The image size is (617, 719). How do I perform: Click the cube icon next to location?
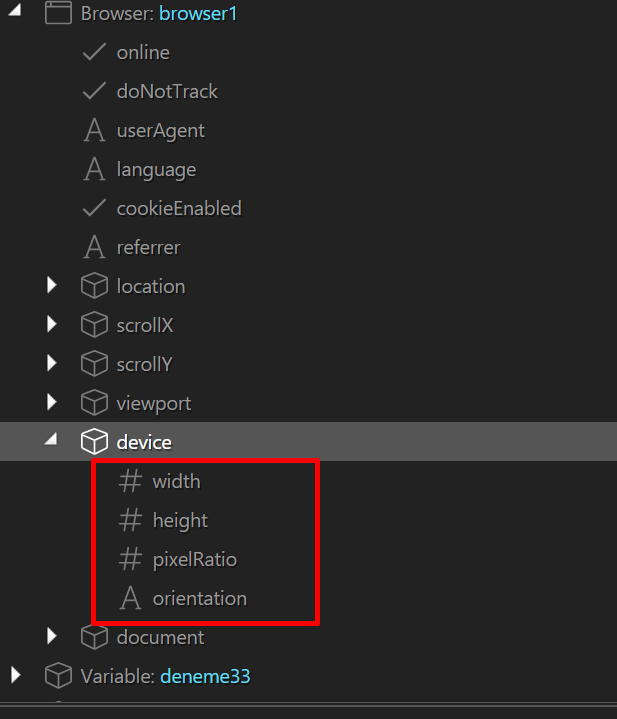tap(94, 286)
